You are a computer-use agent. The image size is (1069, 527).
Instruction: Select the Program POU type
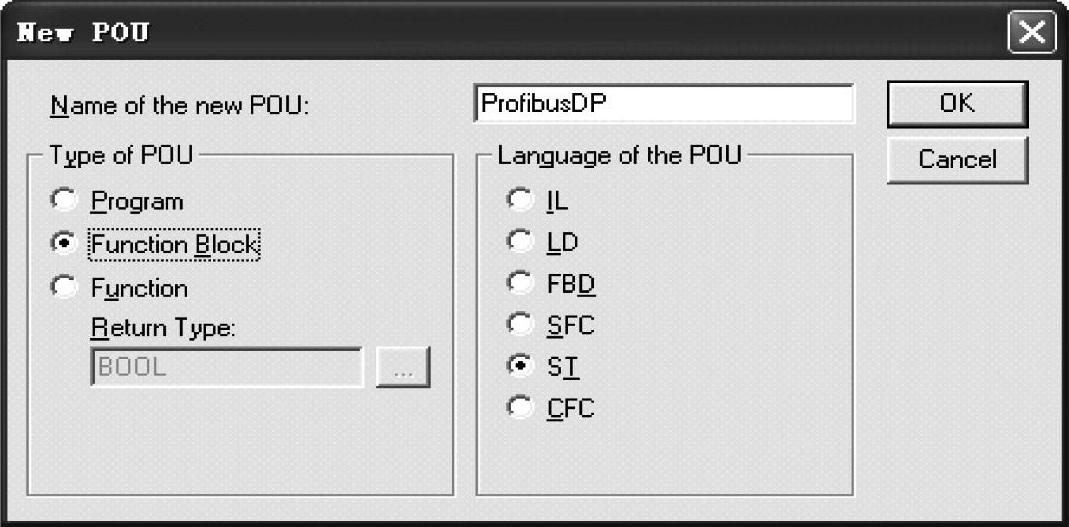point(66,201)
